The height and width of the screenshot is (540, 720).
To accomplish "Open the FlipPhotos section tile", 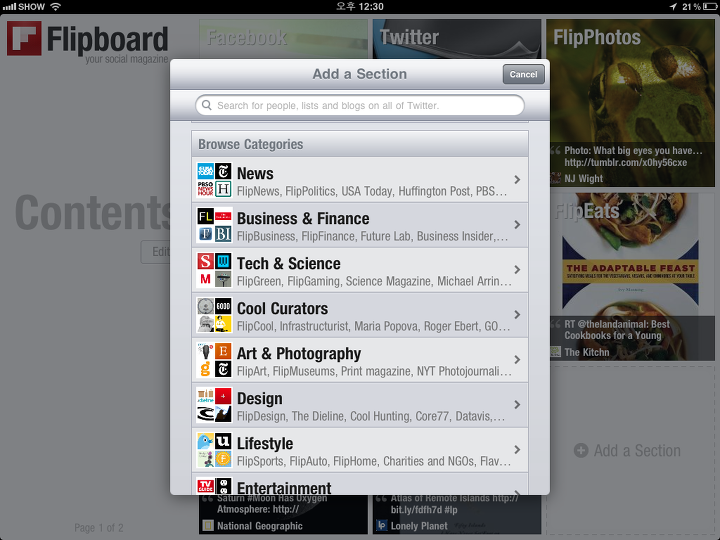I will (630, 103).
